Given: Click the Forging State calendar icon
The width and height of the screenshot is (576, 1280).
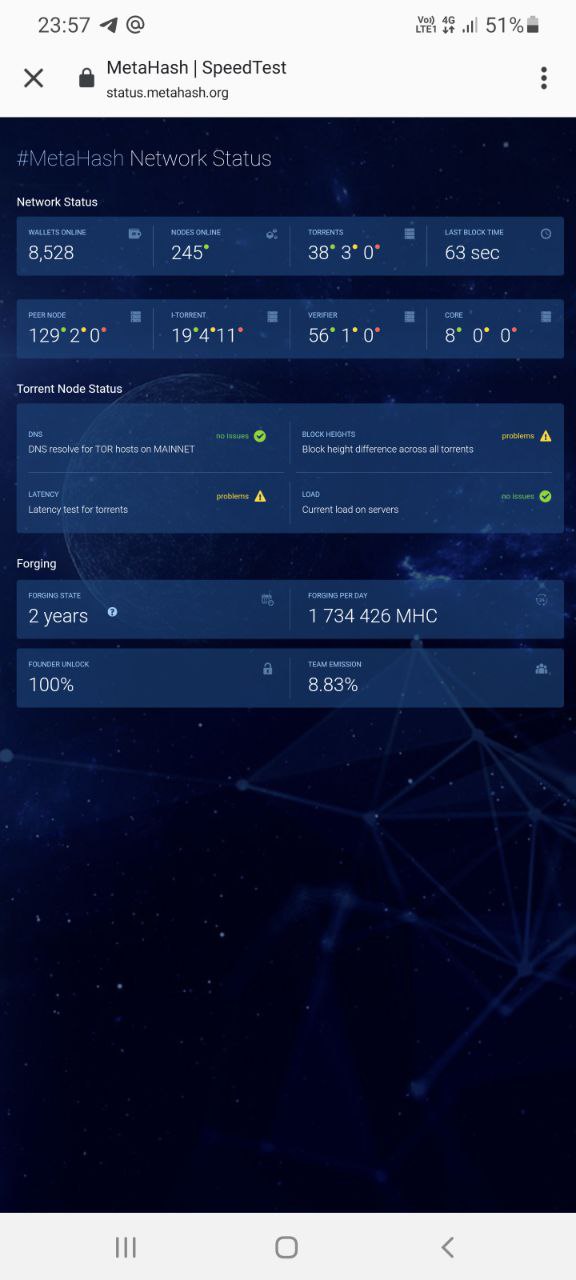Looking at the screenshot, I should click(267, 599).
